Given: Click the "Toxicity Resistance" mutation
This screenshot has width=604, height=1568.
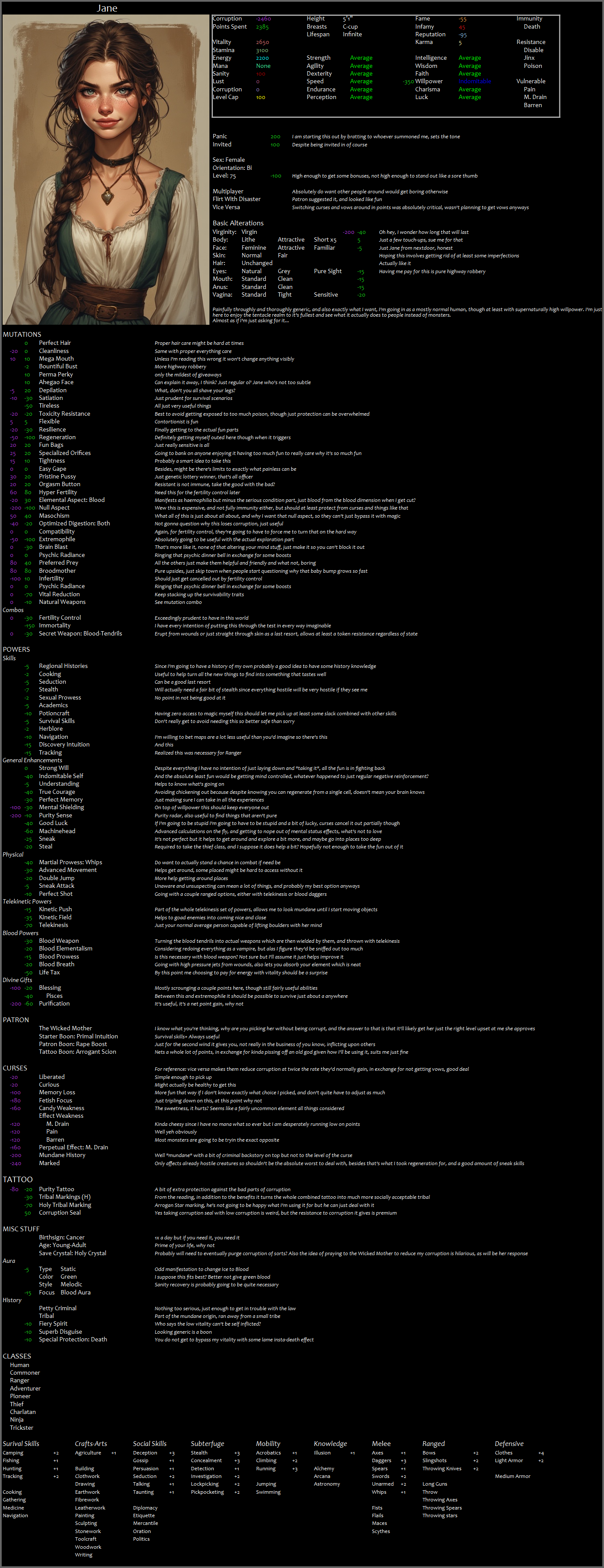Looking at the screenshot, I should click(64, 414).
